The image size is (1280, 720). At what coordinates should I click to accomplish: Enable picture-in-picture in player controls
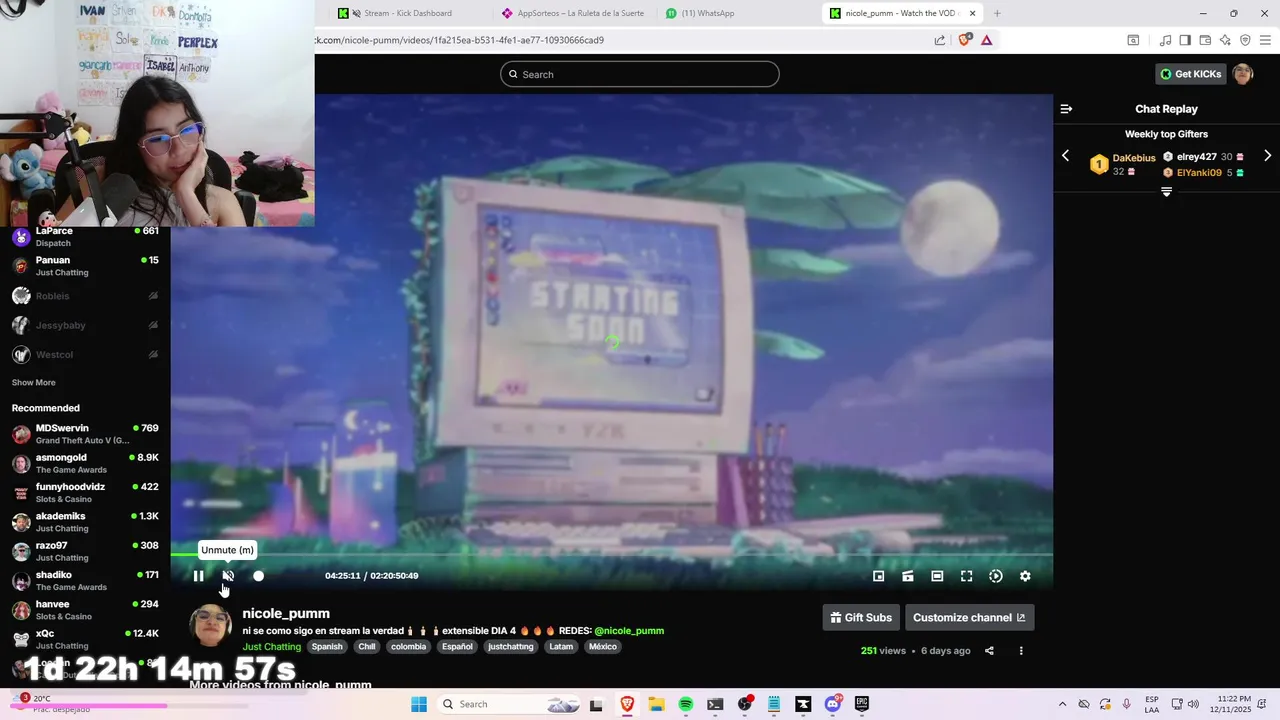pyautogui.click(x=878, y=576)
